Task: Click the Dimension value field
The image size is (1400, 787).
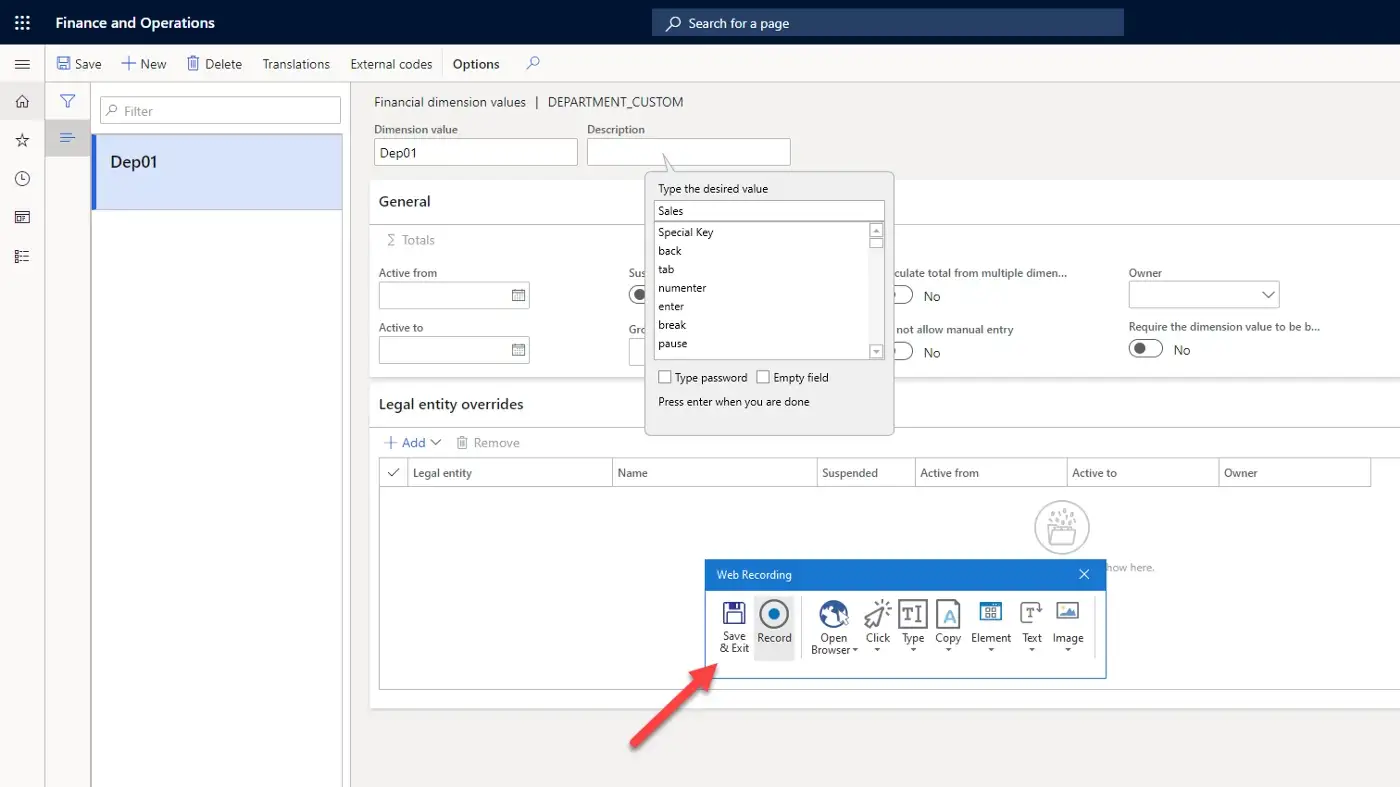Action: click(x=476, y=152)
